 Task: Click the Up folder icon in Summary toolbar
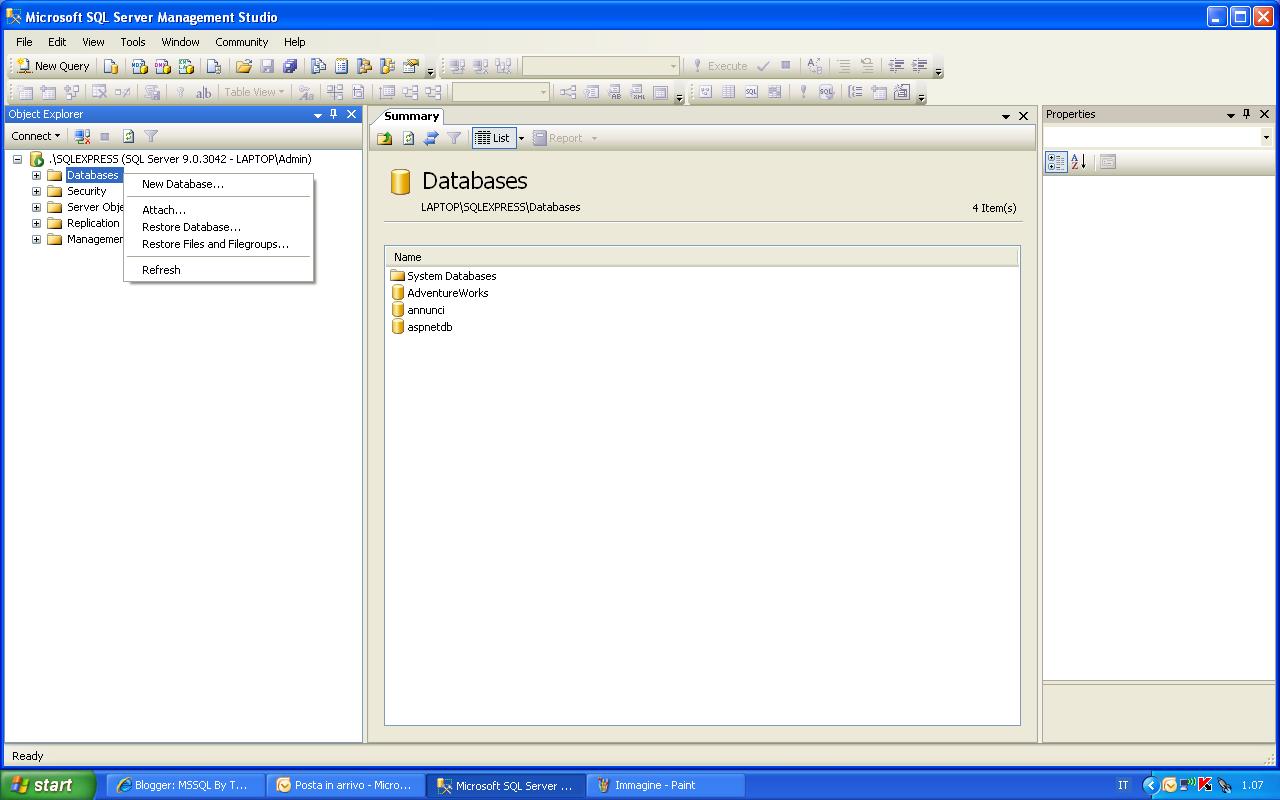coord(384,138)
